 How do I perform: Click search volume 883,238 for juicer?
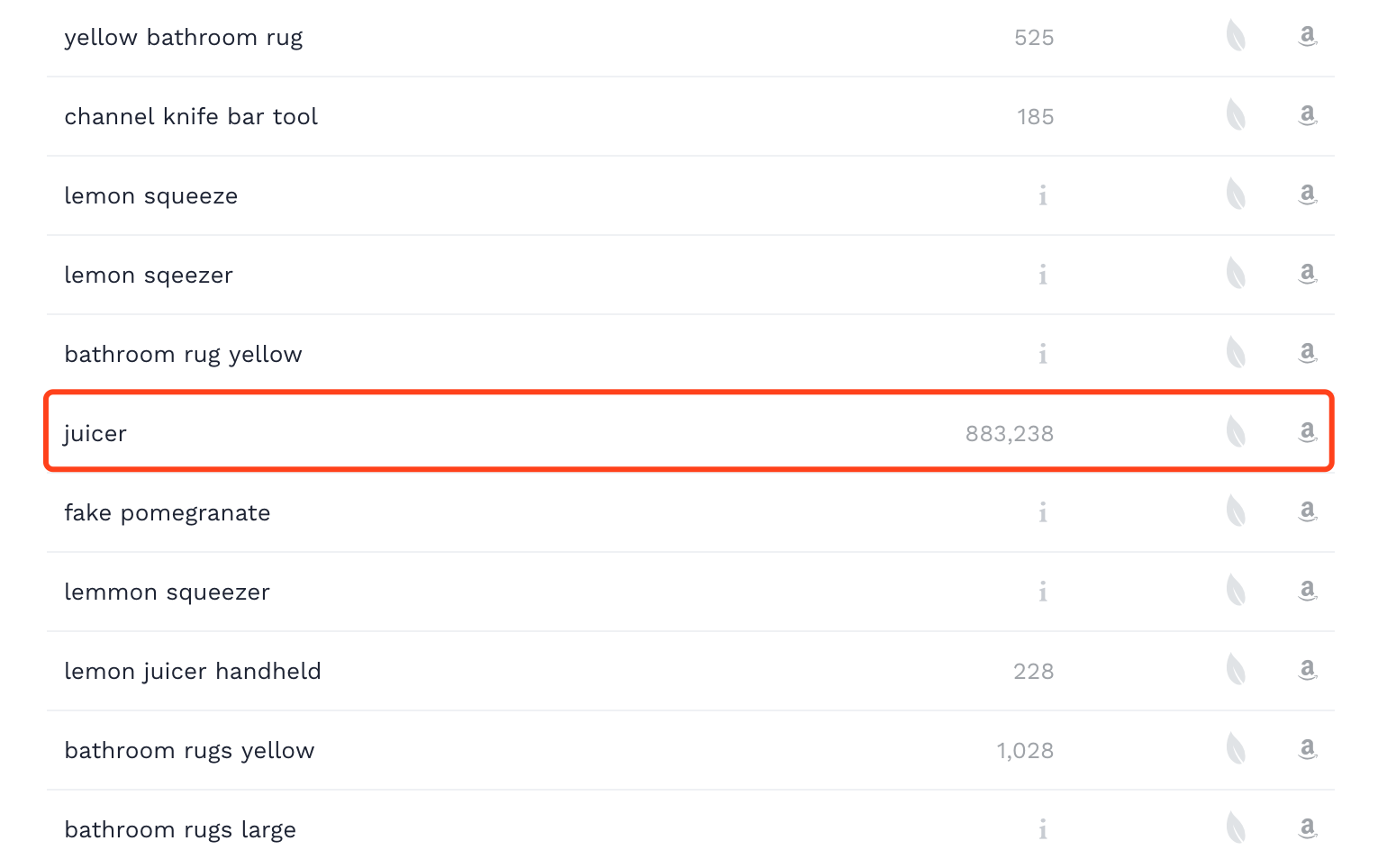[x=1010, y=434]
